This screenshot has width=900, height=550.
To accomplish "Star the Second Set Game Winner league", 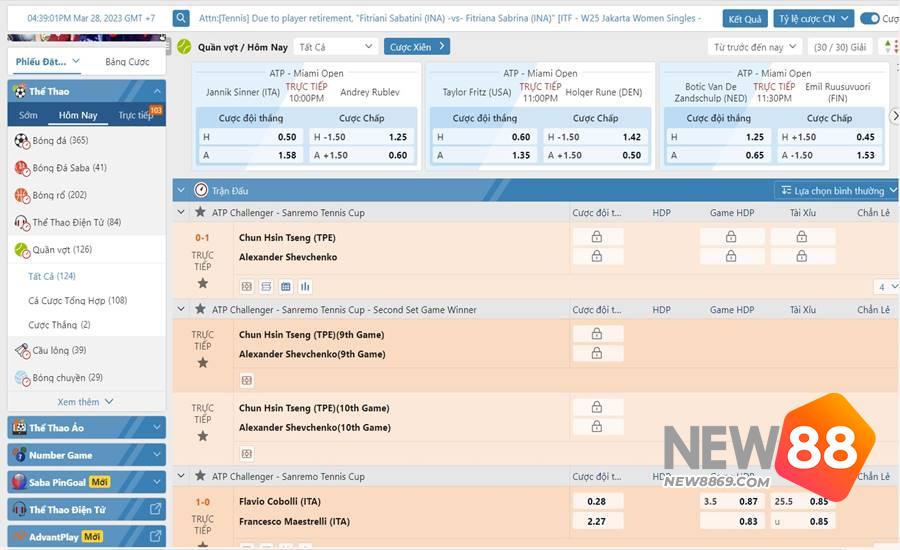I will coord(200,309).
